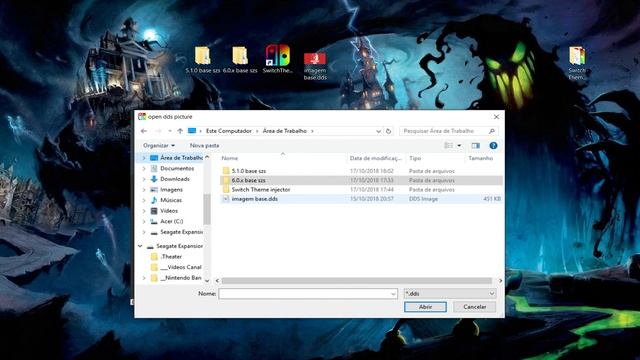Open the *.dds file type filter dropdown

pyautogui.click(x=450, y=293)
